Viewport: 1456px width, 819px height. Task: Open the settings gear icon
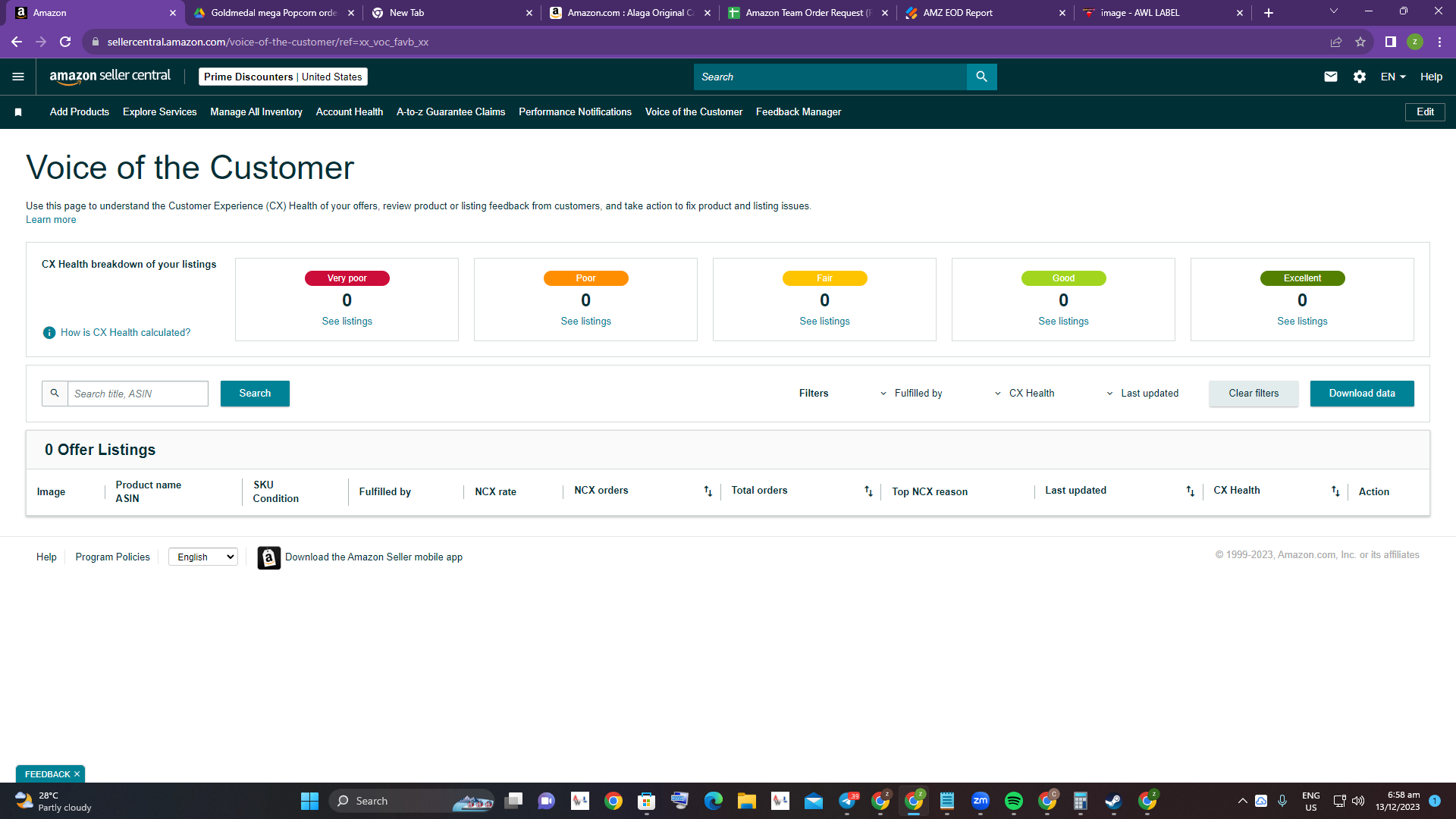(x=1360, y=77)
